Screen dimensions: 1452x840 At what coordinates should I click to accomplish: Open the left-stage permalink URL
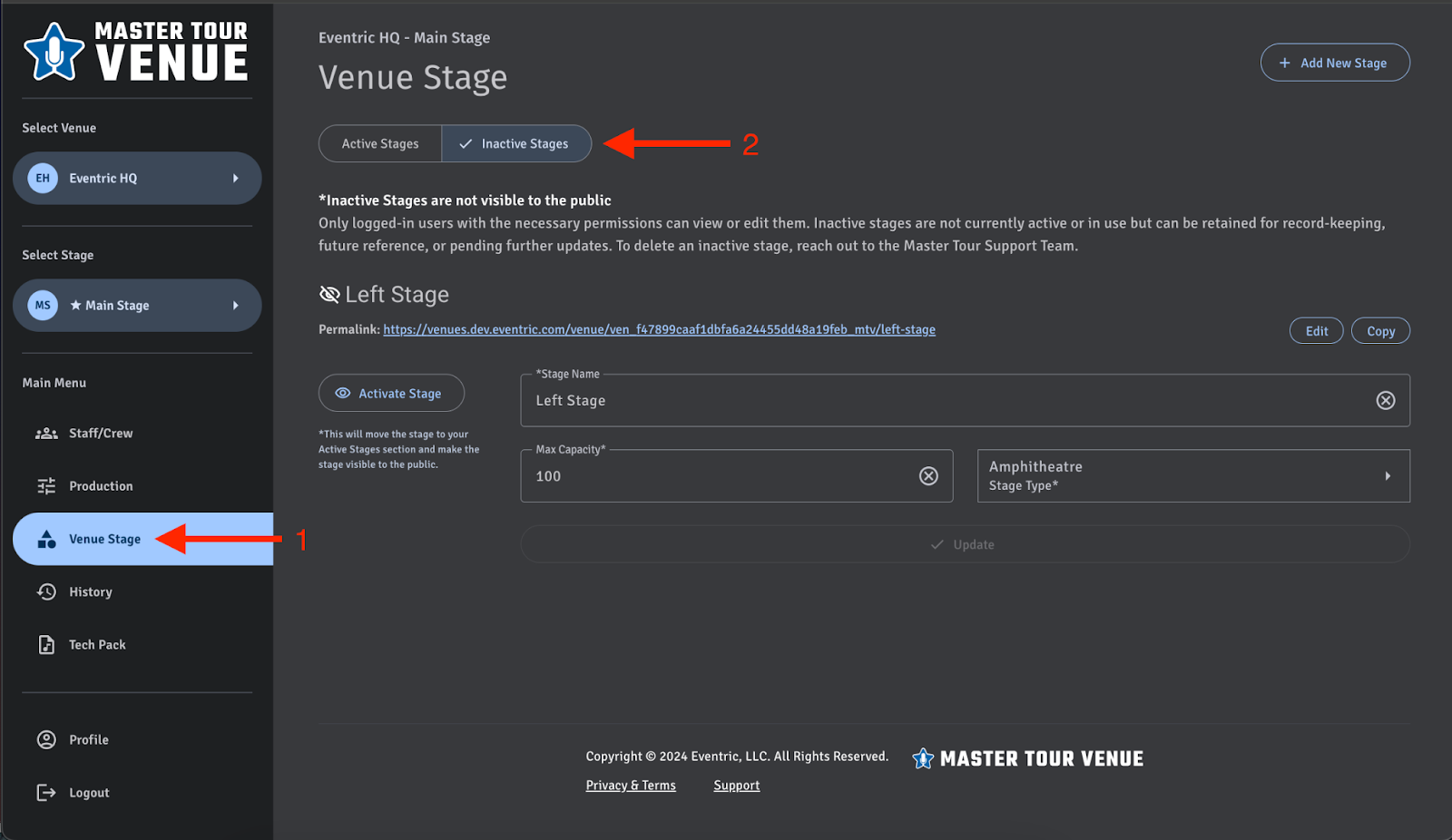click(658, 329)
